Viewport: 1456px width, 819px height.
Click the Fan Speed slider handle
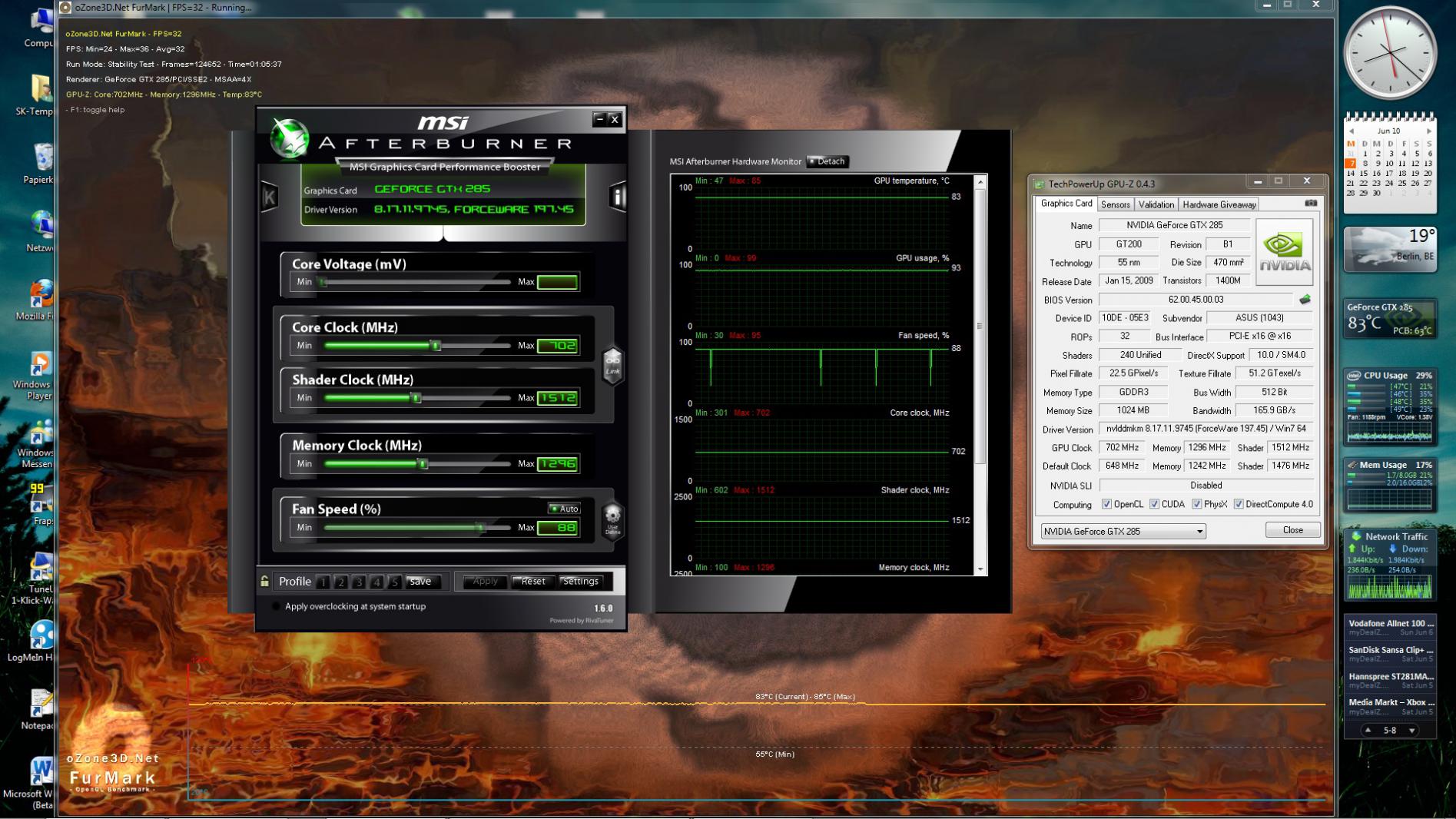[480, 528]
